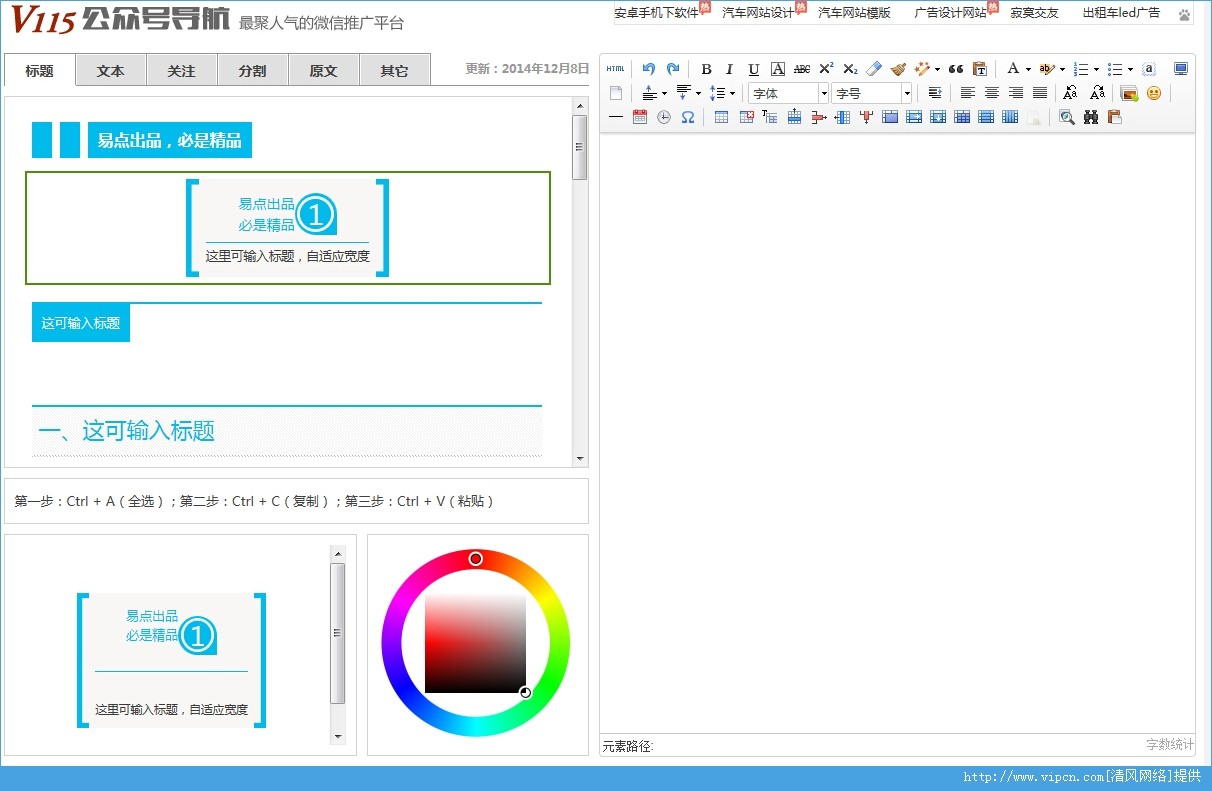Toggle italic formatting
The width and height of the screenshot is (1212, 791).
click(x=729, y=69)
